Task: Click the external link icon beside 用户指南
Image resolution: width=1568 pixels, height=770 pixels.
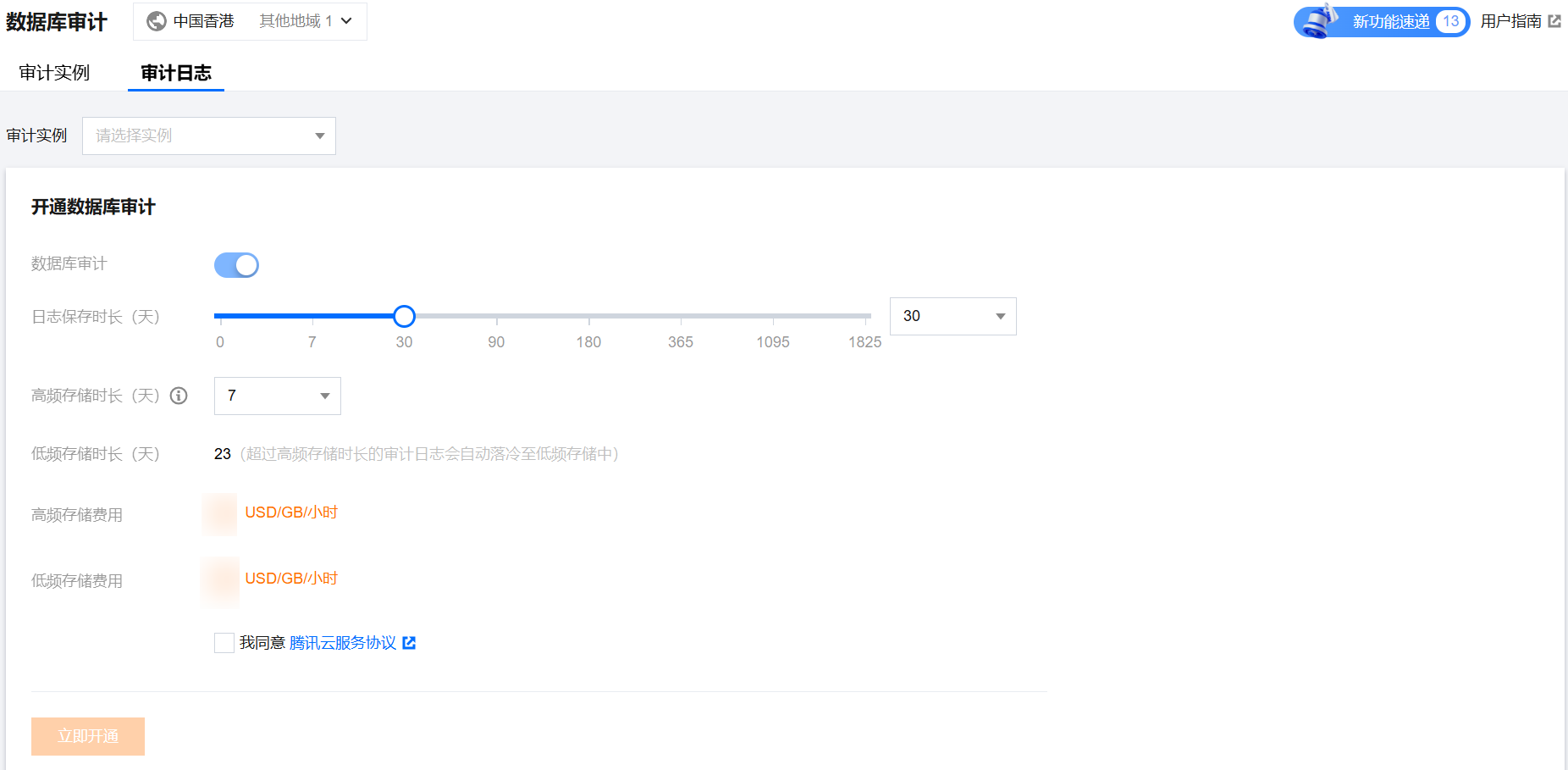Action: 1554,21
